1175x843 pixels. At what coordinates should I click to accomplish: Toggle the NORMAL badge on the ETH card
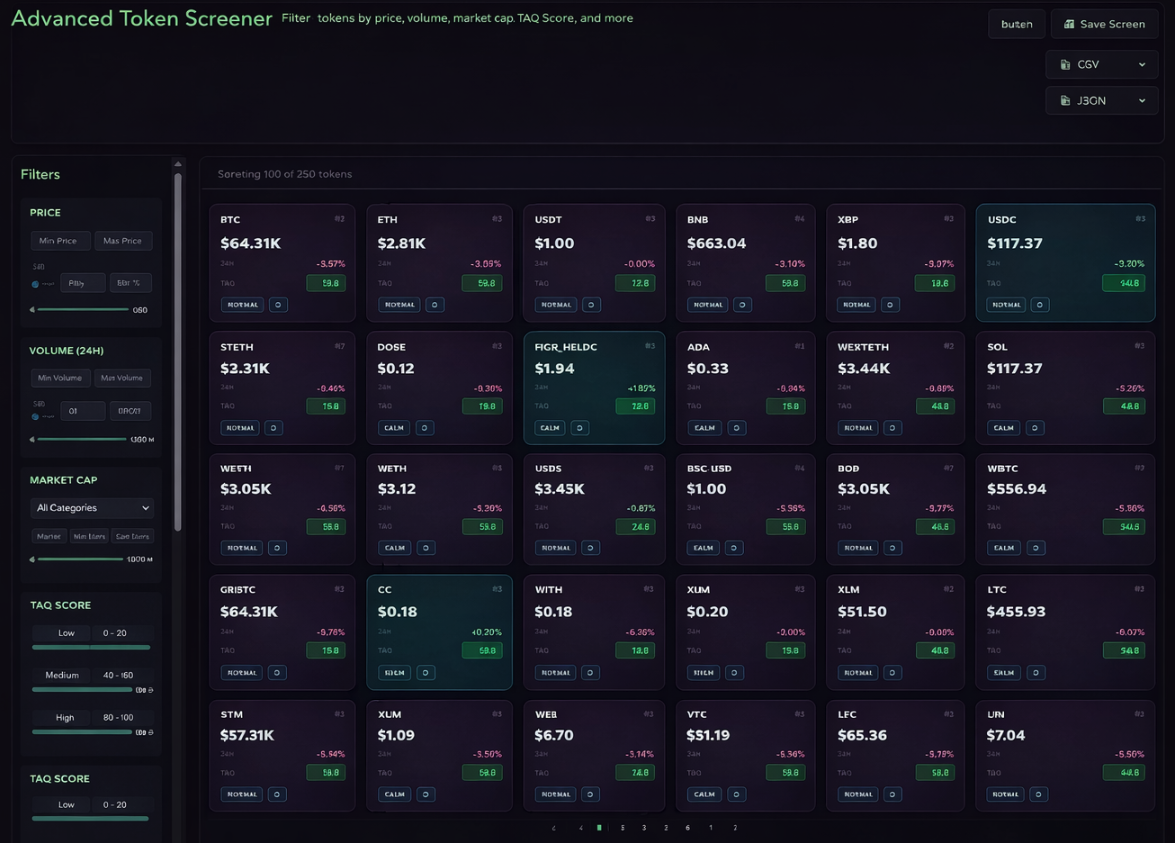point(400,304)
